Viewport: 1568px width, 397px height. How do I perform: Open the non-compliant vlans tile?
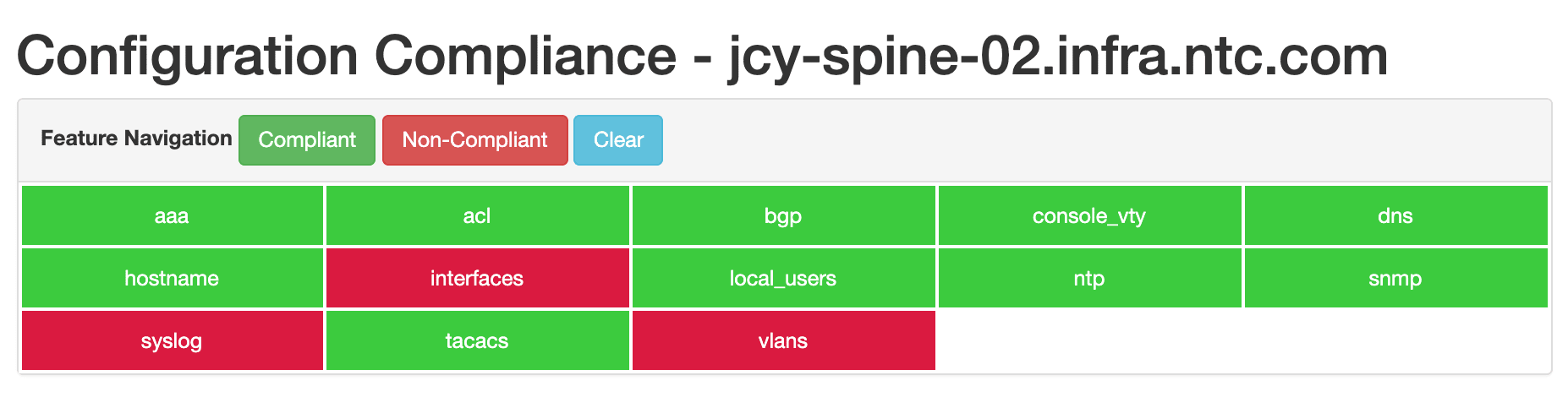(784, 340)
